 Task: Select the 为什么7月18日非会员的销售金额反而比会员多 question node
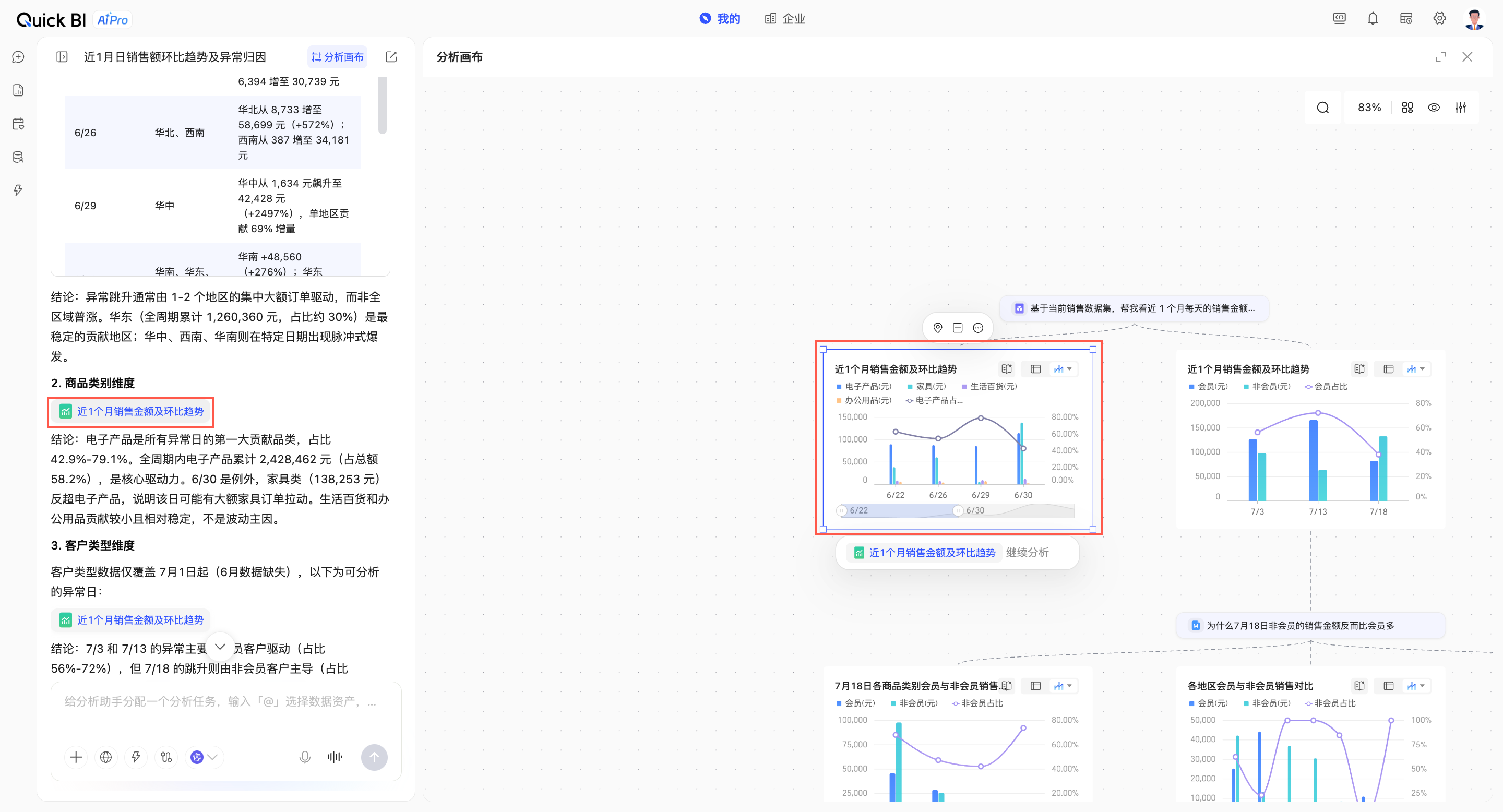click(1310, 625)
